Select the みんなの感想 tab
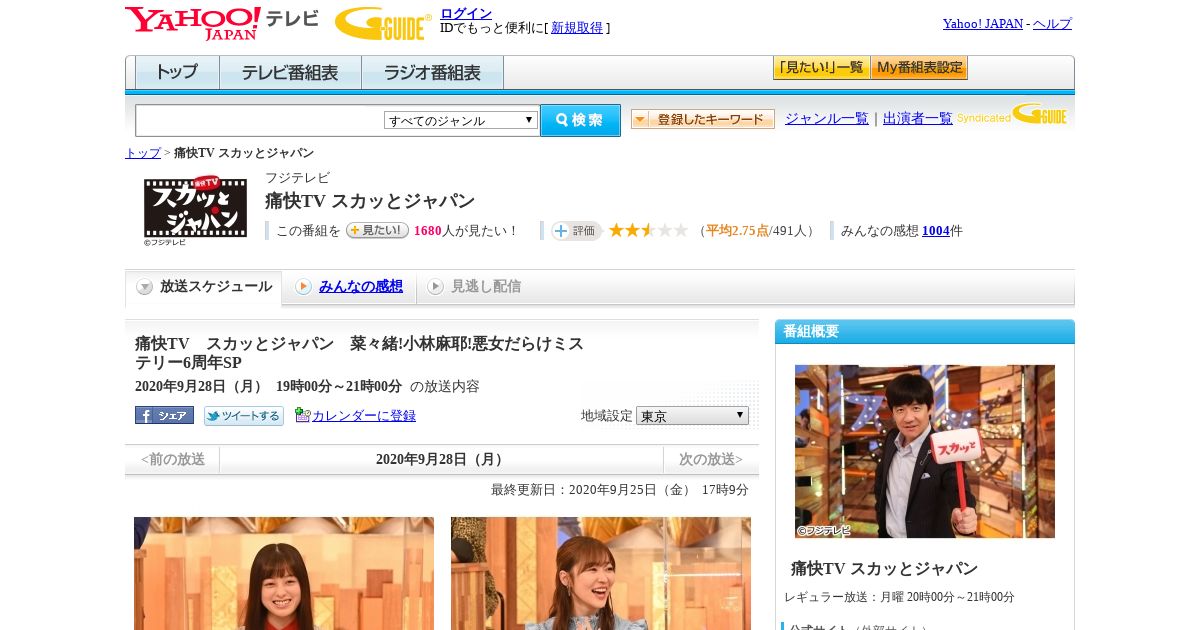 pos(361,287)
